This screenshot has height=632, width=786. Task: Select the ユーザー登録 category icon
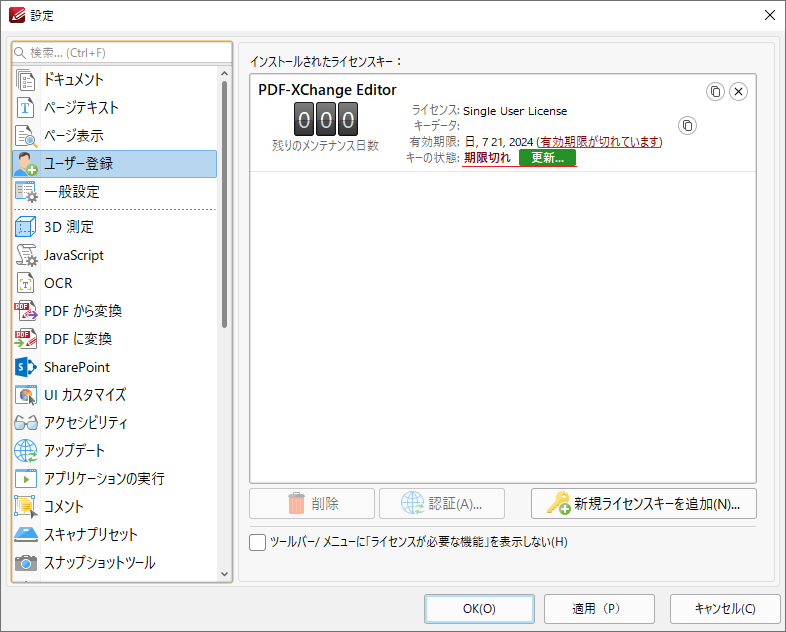(x=26, y=163)
